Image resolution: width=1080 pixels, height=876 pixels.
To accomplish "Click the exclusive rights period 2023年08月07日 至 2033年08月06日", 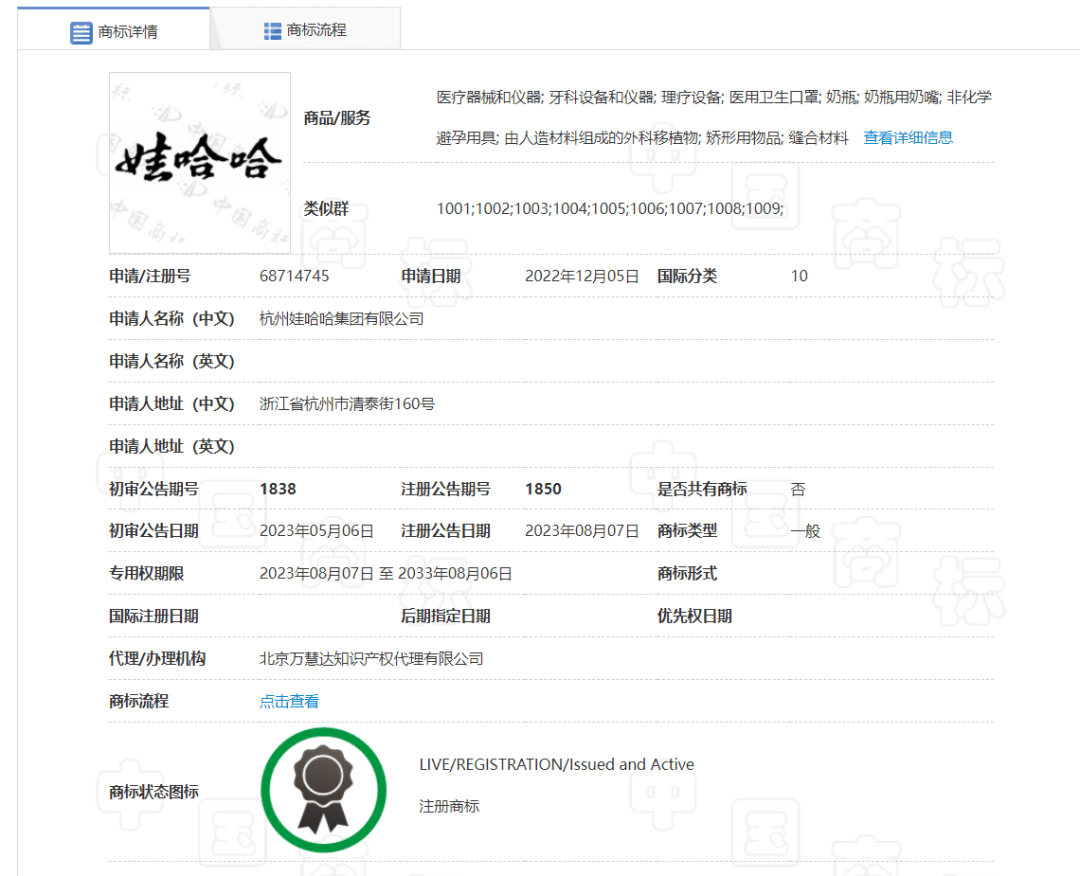I will [x=385, y=574].
